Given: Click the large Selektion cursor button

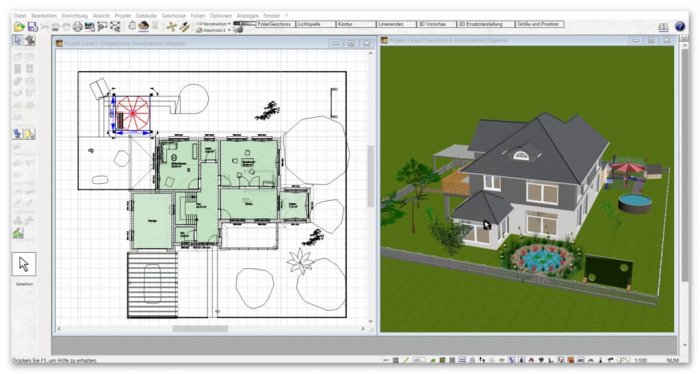Looking at the screenshot, I should click(x=24, y=264).
